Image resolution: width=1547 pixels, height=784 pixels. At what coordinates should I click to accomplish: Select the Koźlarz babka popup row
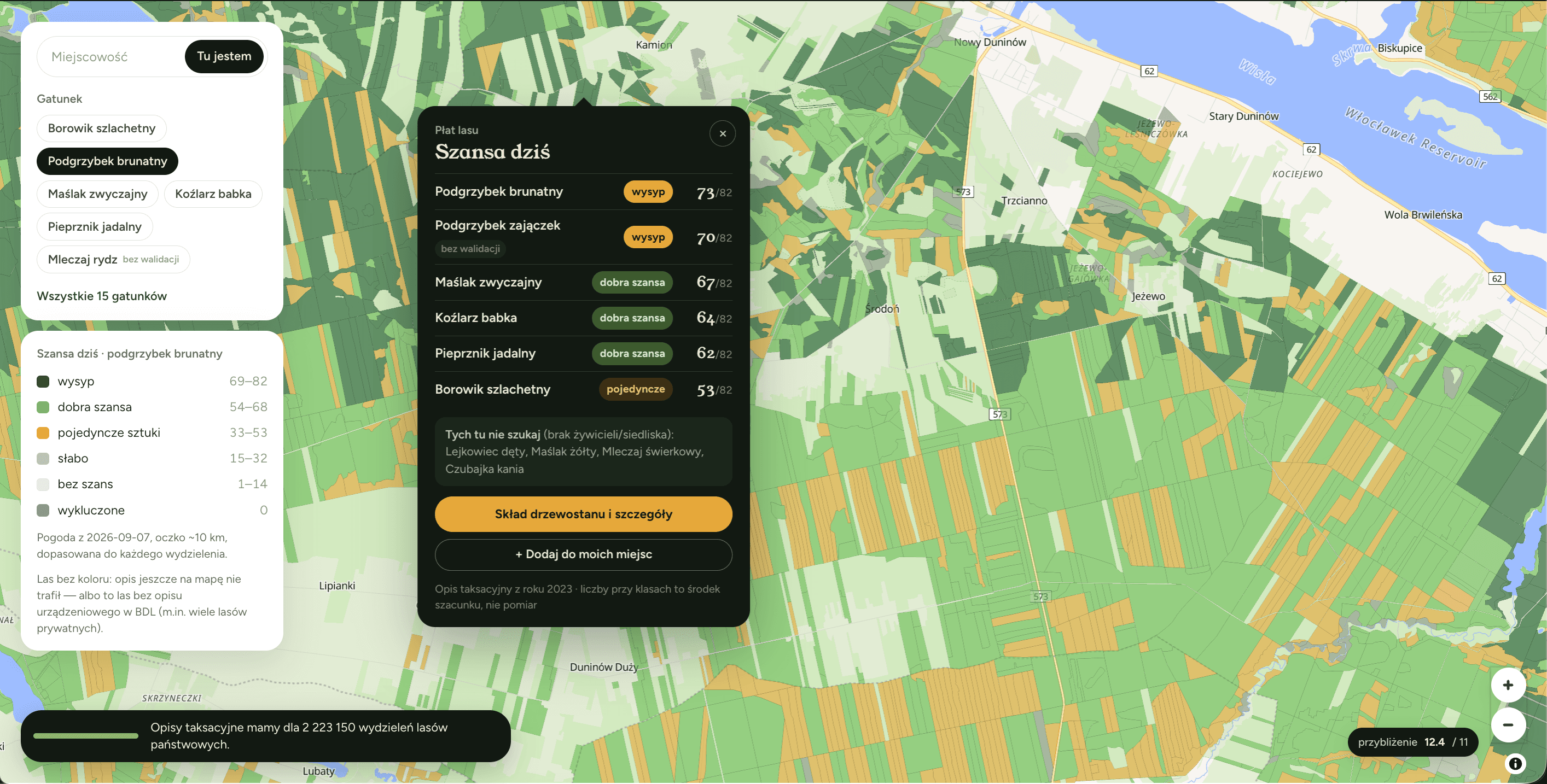(583, 318)
